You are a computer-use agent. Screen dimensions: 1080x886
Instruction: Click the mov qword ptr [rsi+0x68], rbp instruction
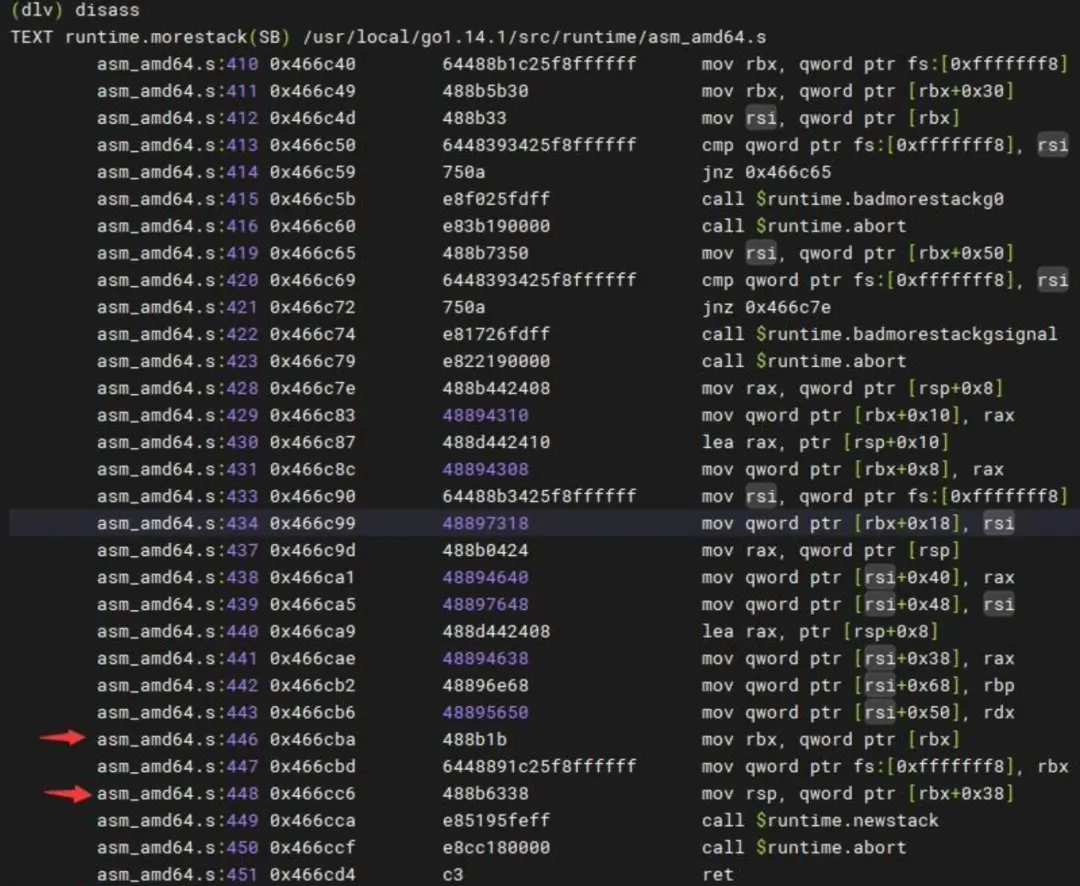857,686
